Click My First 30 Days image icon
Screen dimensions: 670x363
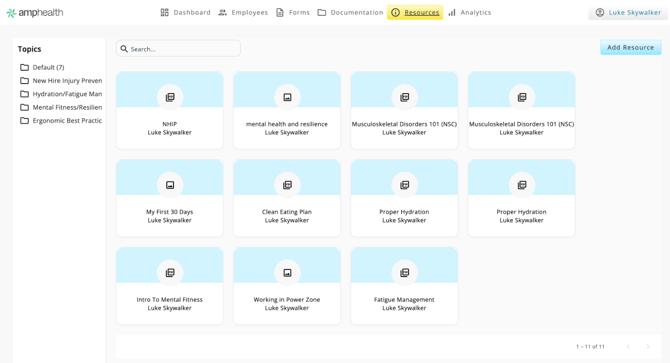(170, 185)
